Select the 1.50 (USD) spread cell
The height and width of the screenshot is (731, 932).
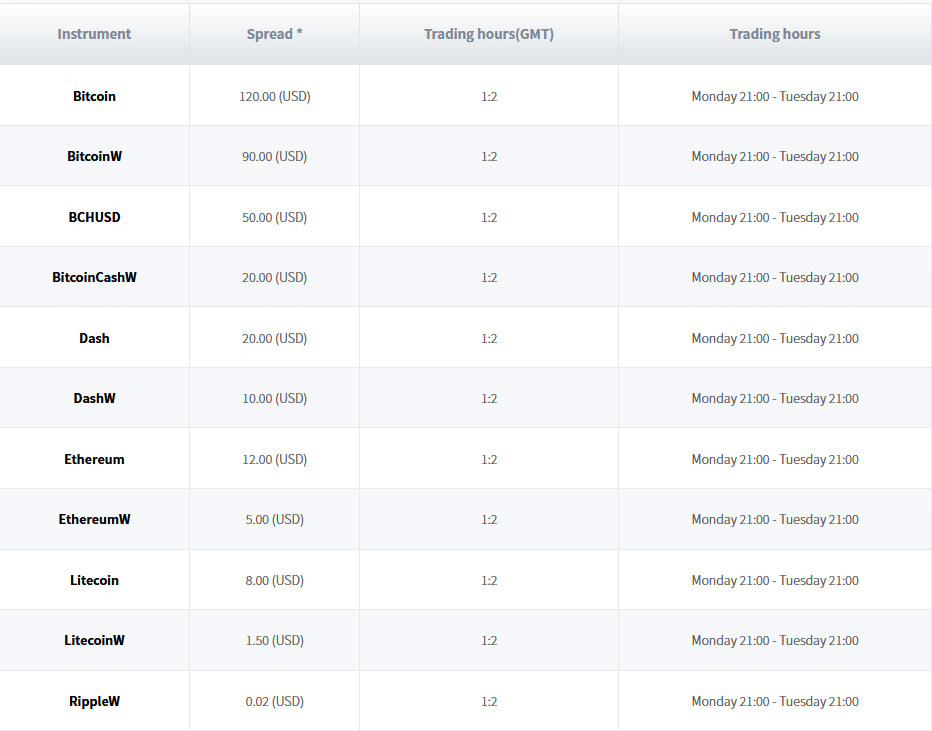tap(274, 641)
